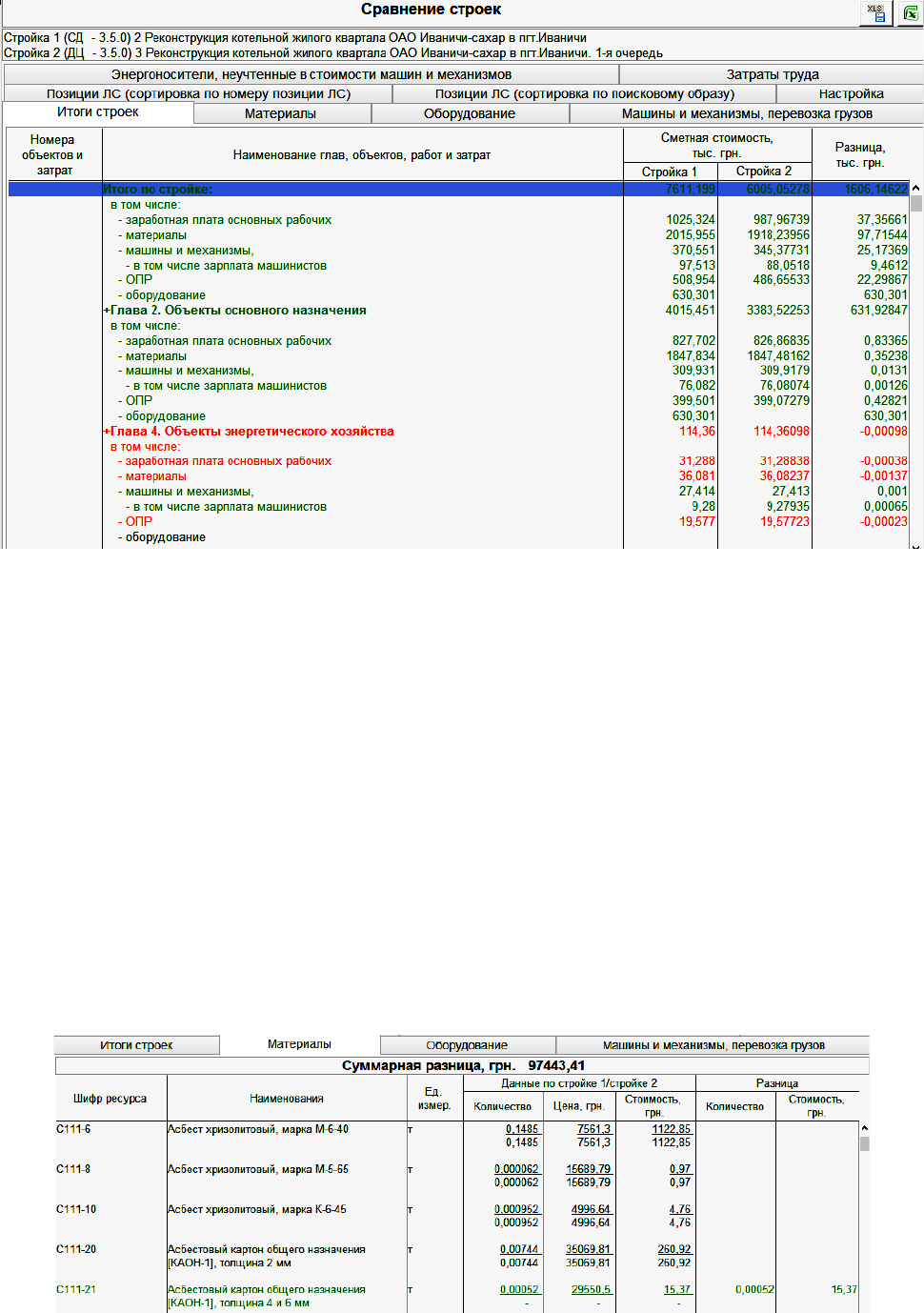
Task: Open Машины и механизмы tab above Суммарная разница
Action: click(x=713, y=1045)
